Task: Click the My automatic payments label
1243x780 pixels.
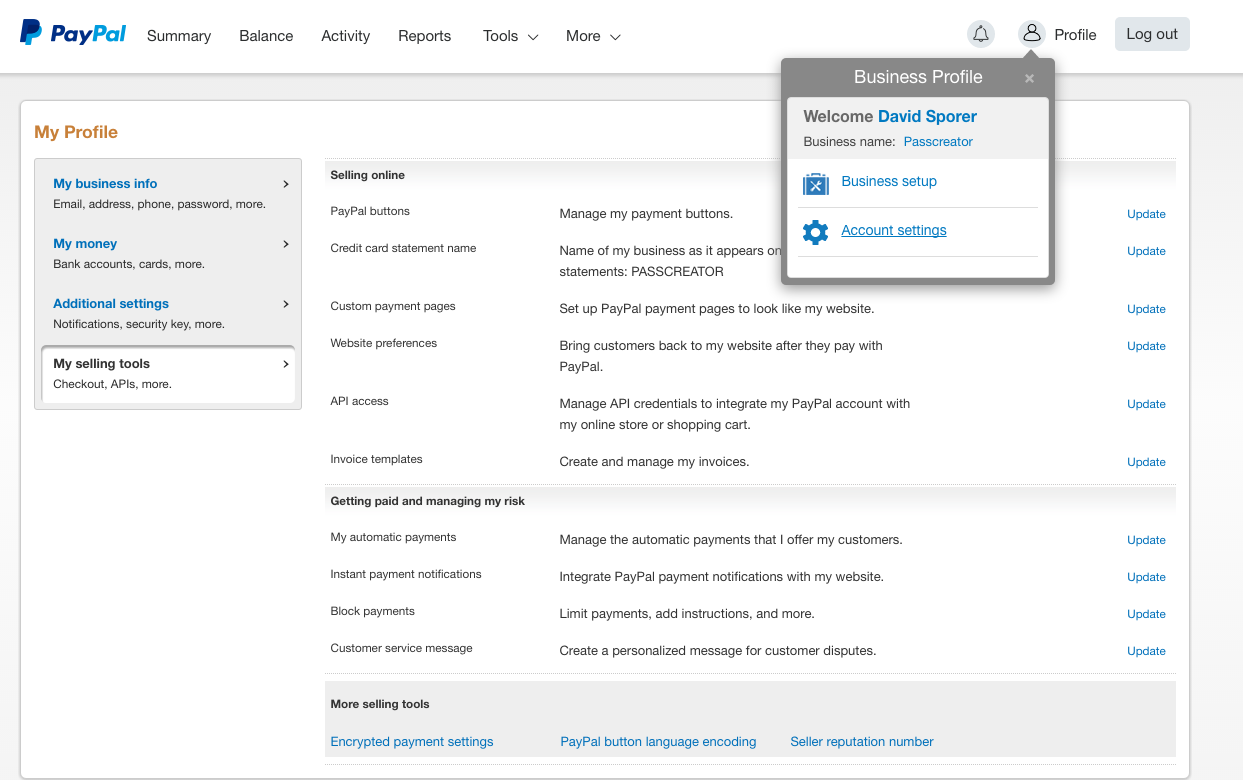Action: pos(394,537)
